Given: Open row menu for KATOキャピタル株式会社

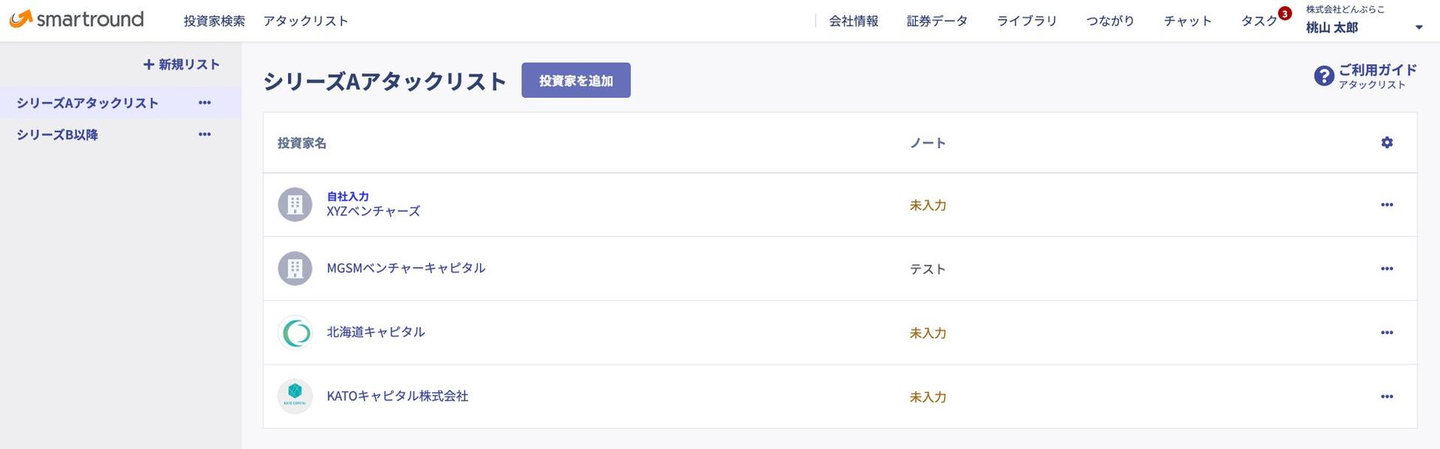Looking at the screenshot, I should coord(1386,397).
